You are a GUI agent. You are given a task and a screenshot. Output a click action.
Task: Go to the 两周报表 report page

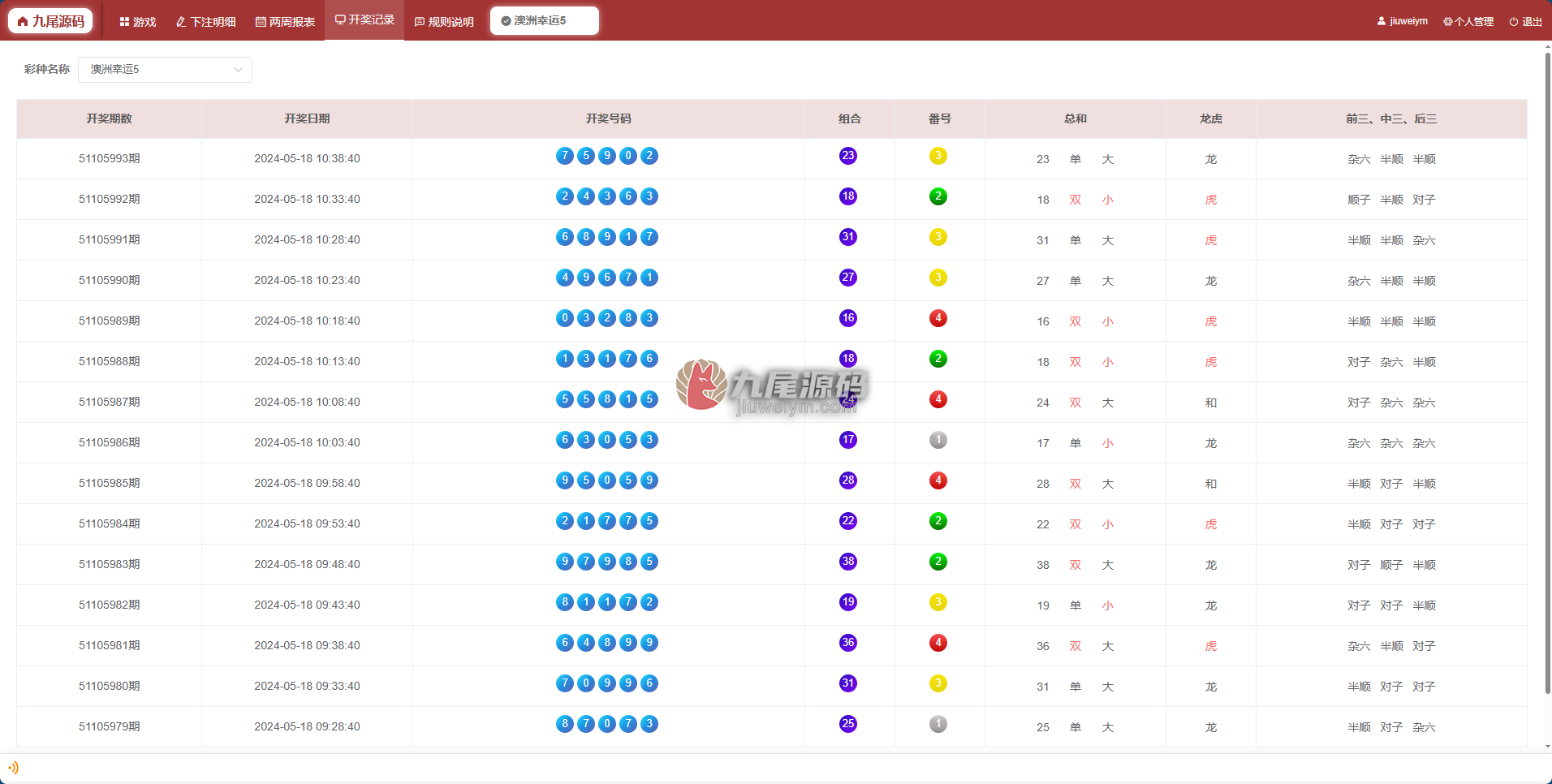[285, 22]
